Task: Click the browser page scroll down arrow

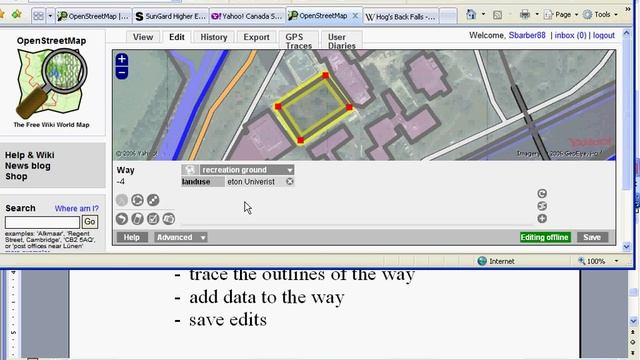Action: (627, 246)
